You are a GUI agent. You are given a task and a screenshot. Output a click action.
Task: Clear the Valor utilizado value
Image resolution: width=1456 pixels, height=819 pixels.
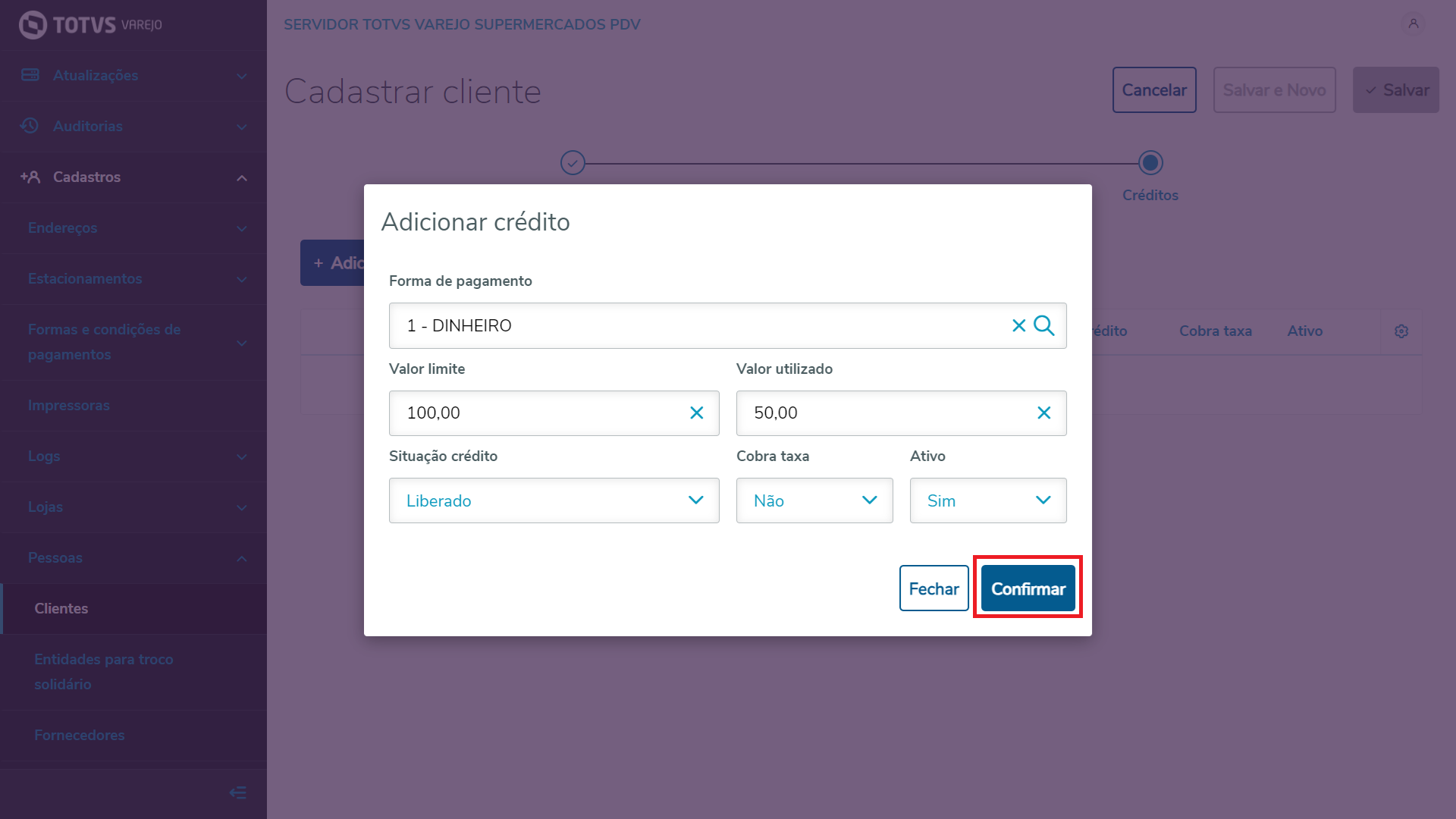point(1043,413)
